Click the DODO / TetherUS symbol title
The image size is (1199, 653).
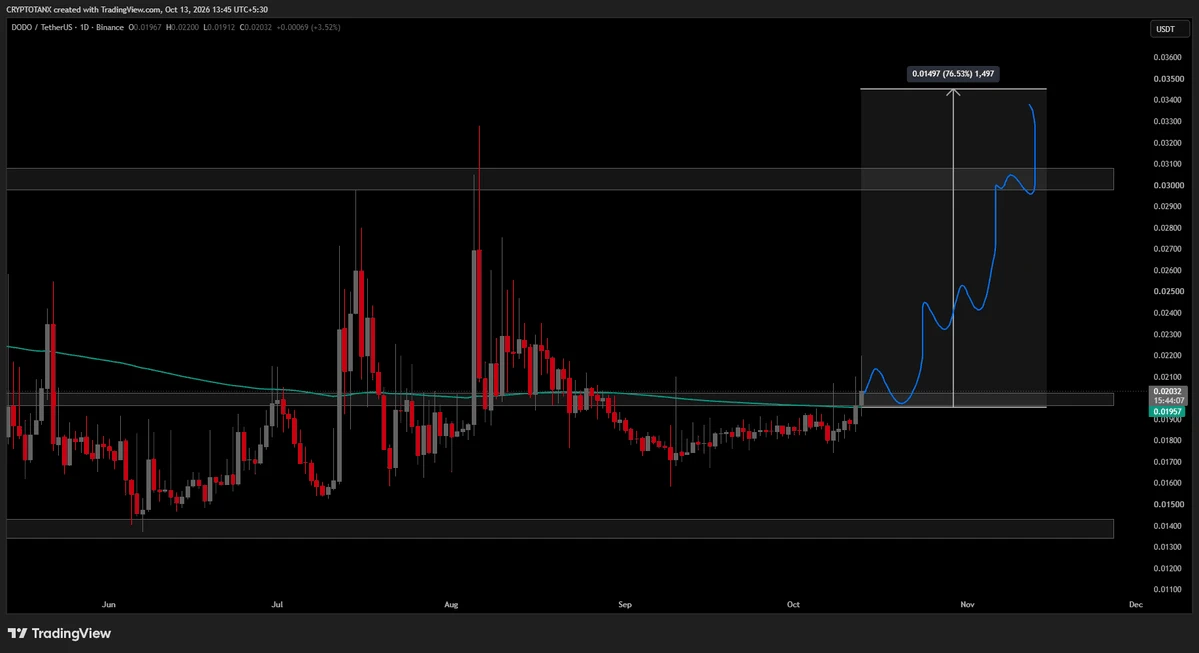pyautogui.click(x=67, y=28)
